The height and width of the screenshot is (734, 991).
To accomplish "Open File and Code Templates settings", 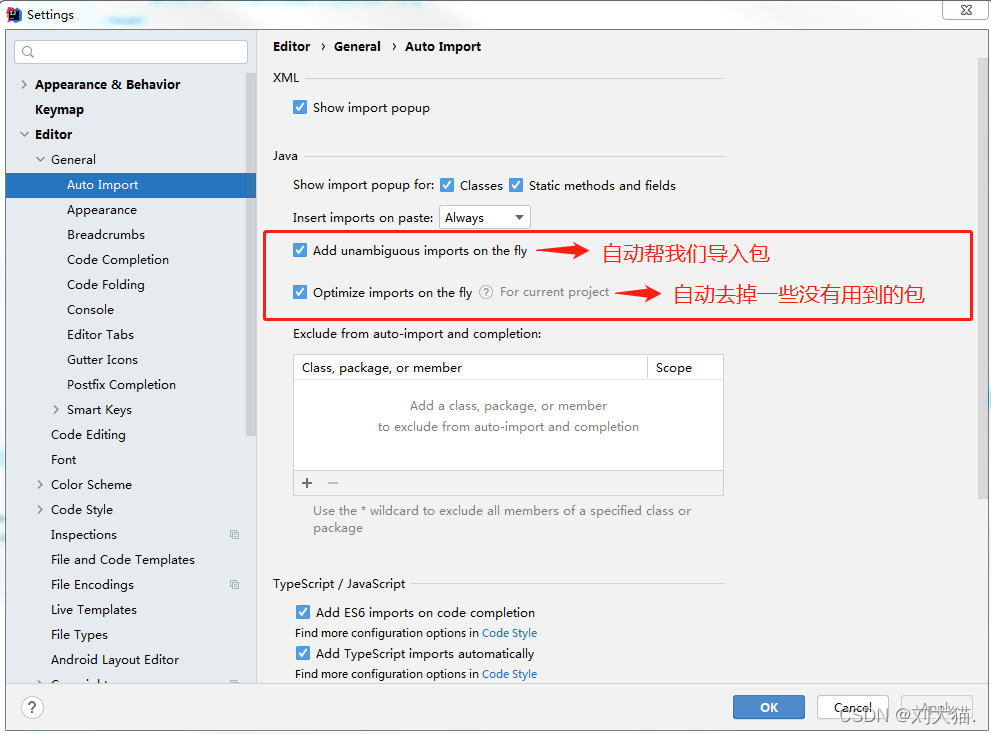I will coord(123,560).
